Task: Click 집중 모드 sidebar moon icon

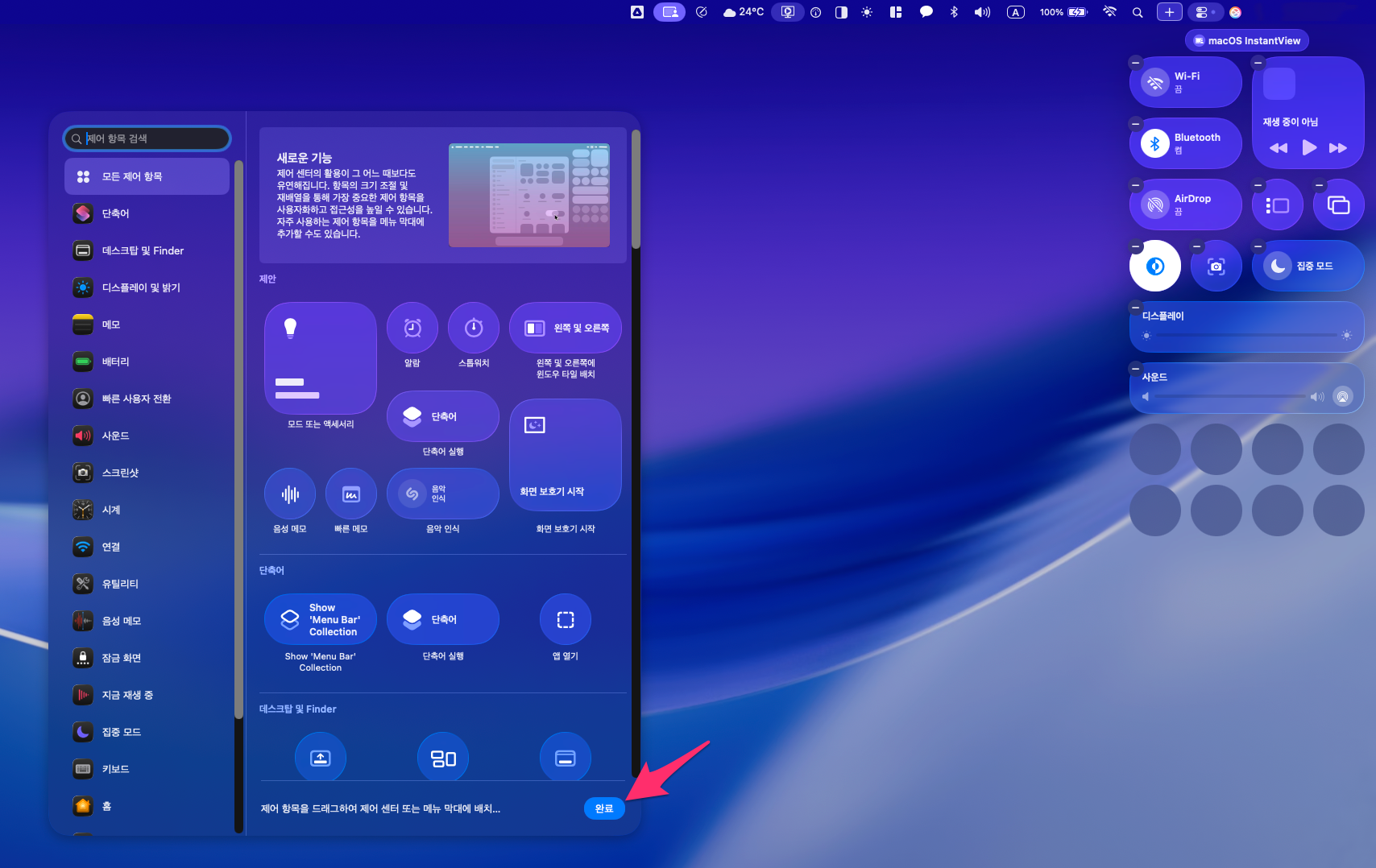Action: 83,732
